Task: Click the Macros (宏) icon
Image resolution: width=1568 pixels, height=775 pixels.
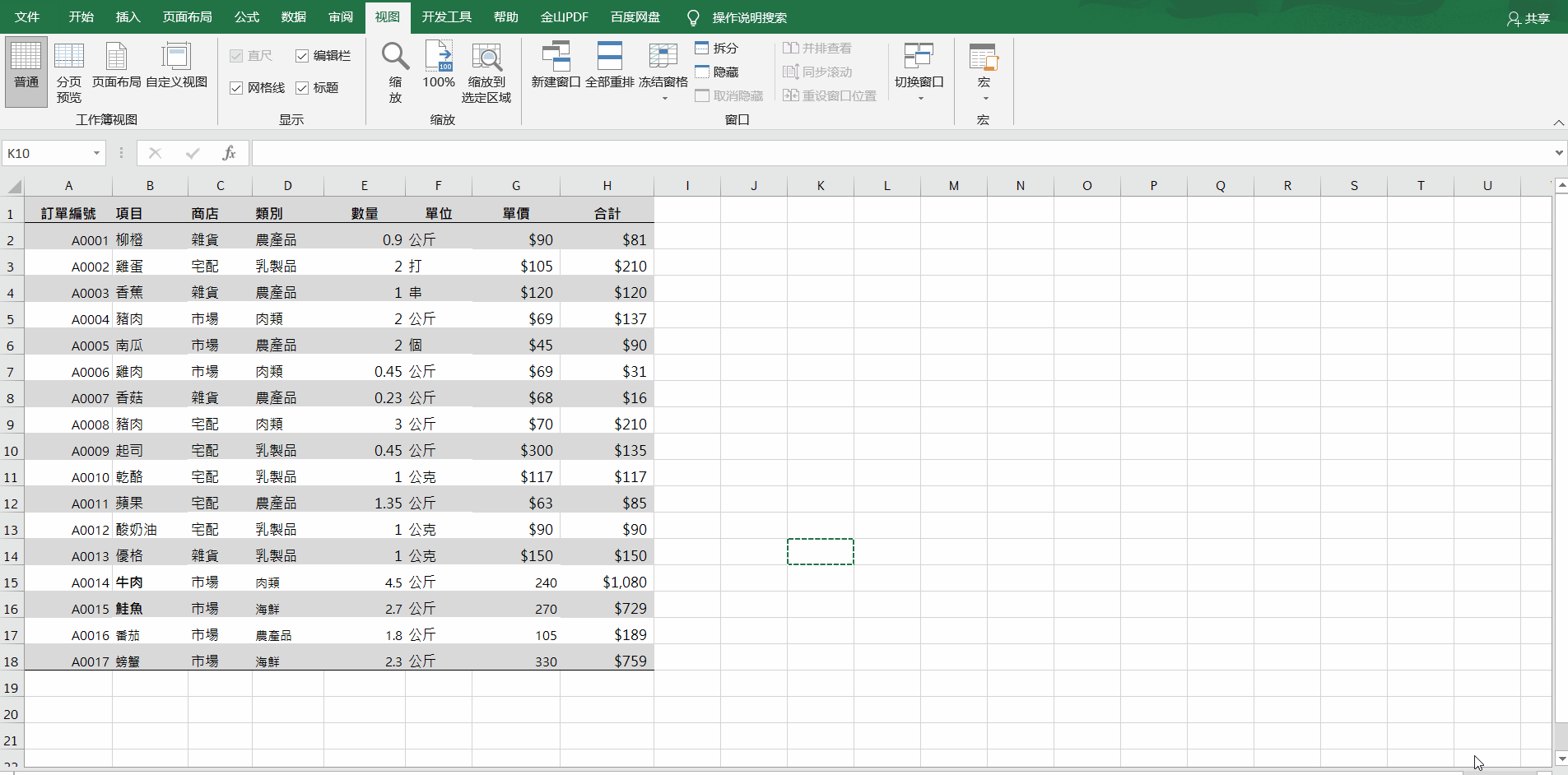Action: click(x=984, y=58)
